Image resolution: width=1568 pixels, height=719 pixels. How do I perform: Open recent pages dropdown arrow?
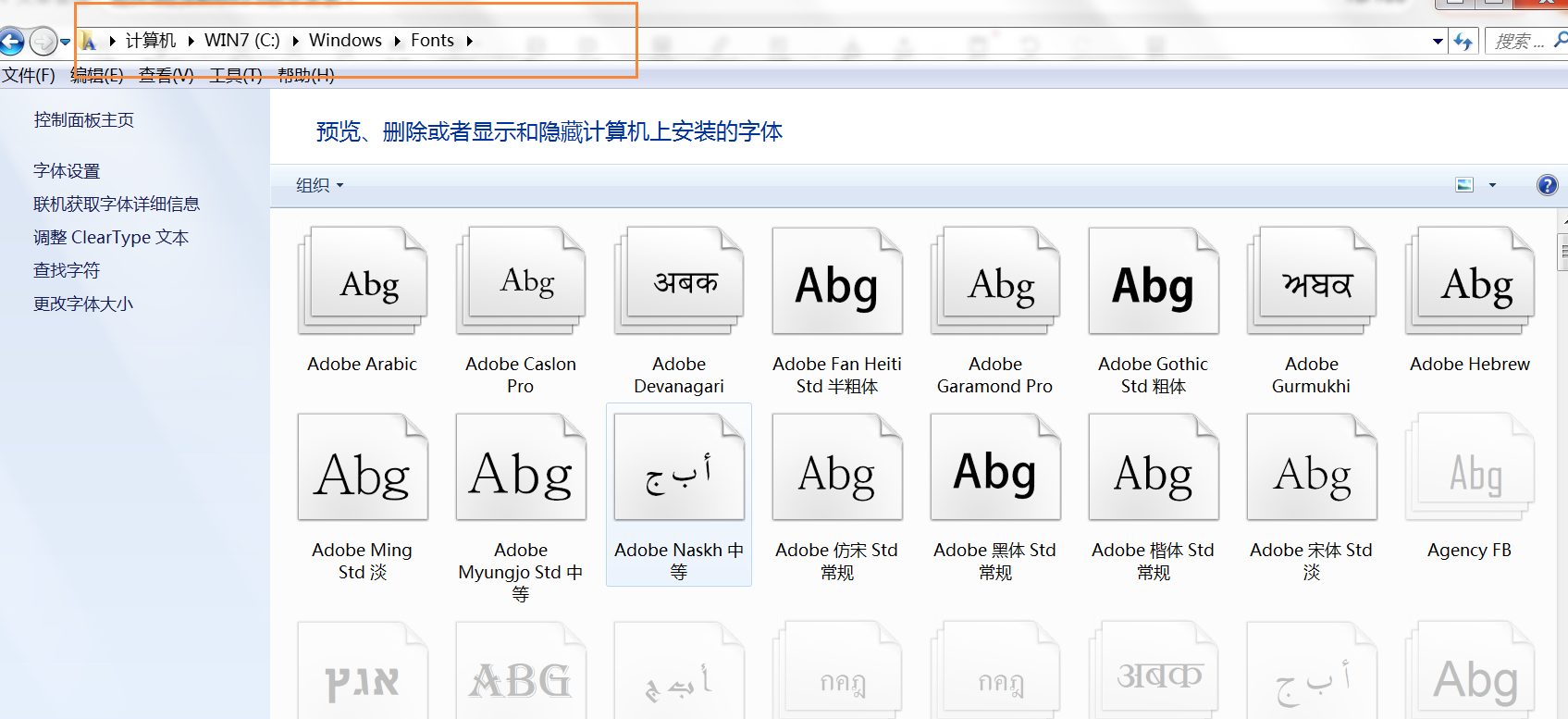(x=65, y=42)
